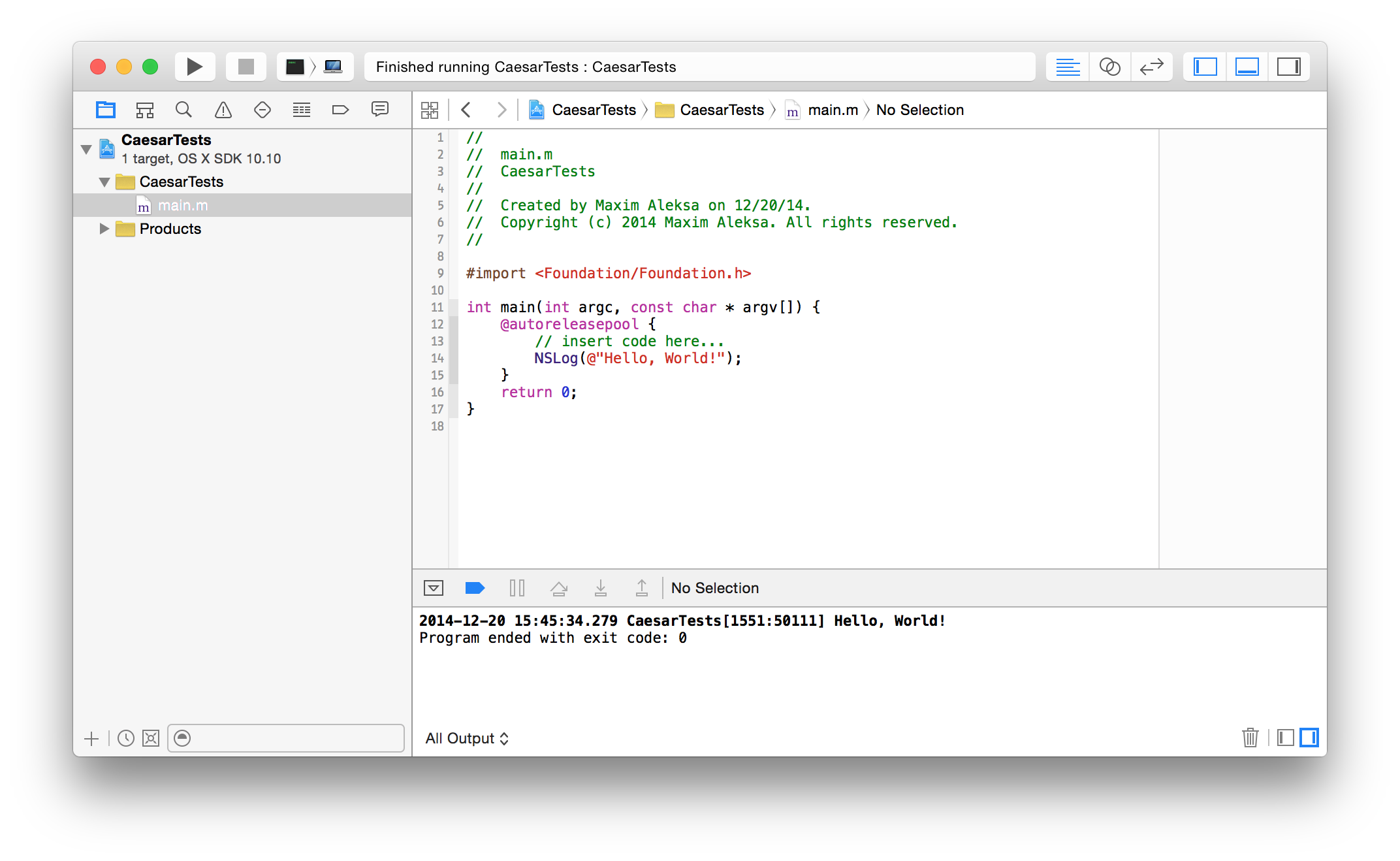This screenshot has width=1400, height=861.
Task: Open the Find navigator
Action: click(x=184, y=110)
